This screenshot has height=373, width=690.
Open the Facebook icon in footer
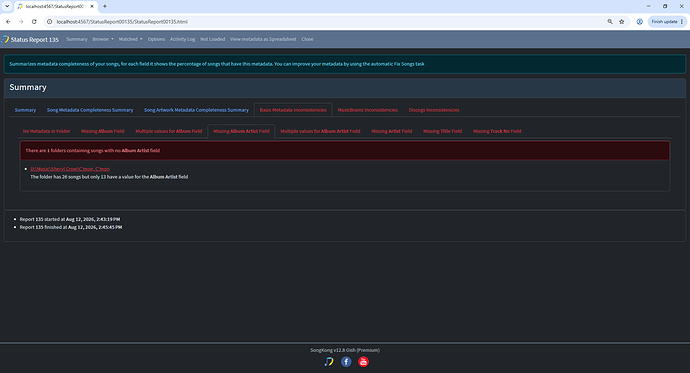point(346,362)
